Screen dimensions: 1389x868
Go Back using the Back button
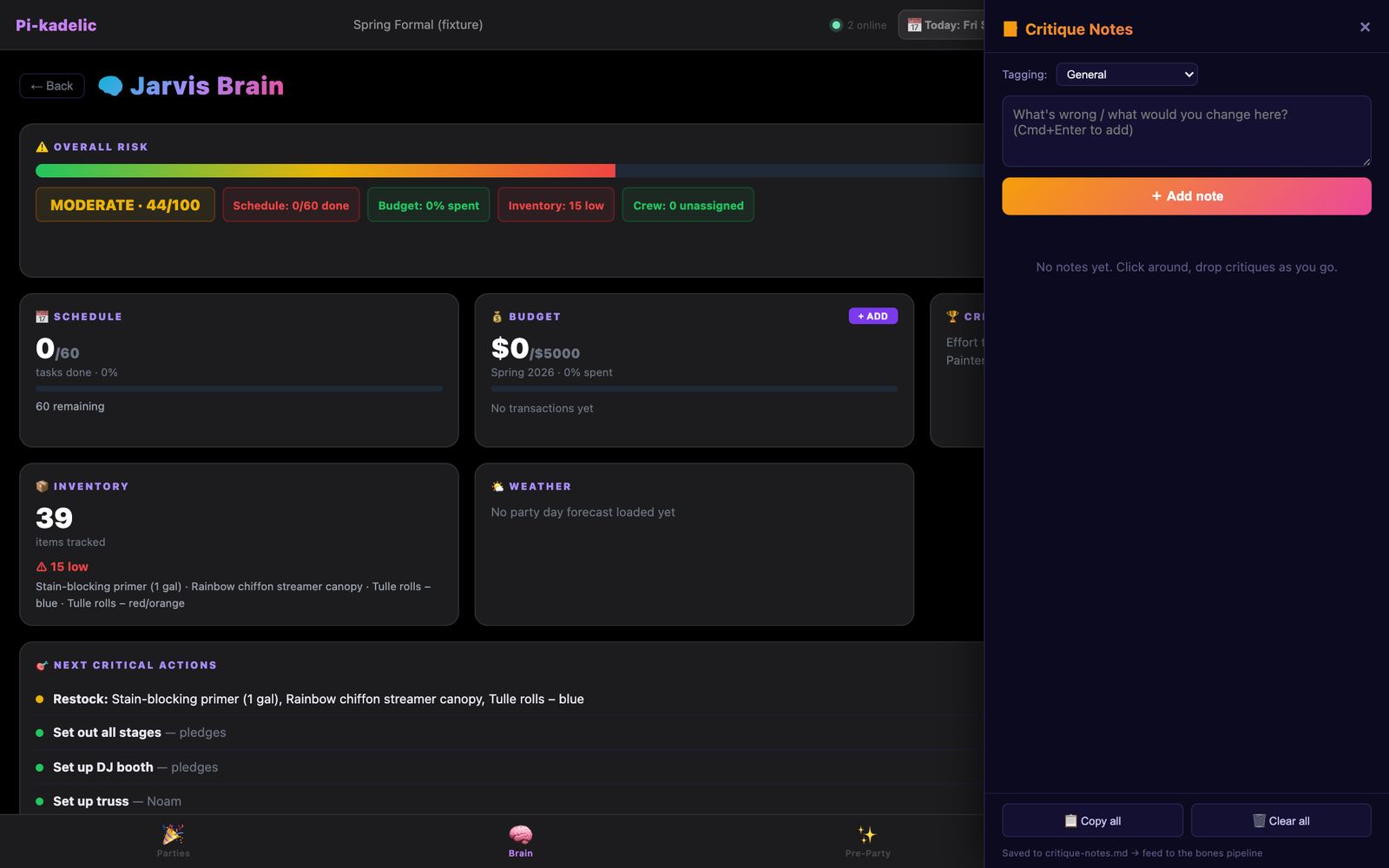pyautogui.click(x=52, y=86)
